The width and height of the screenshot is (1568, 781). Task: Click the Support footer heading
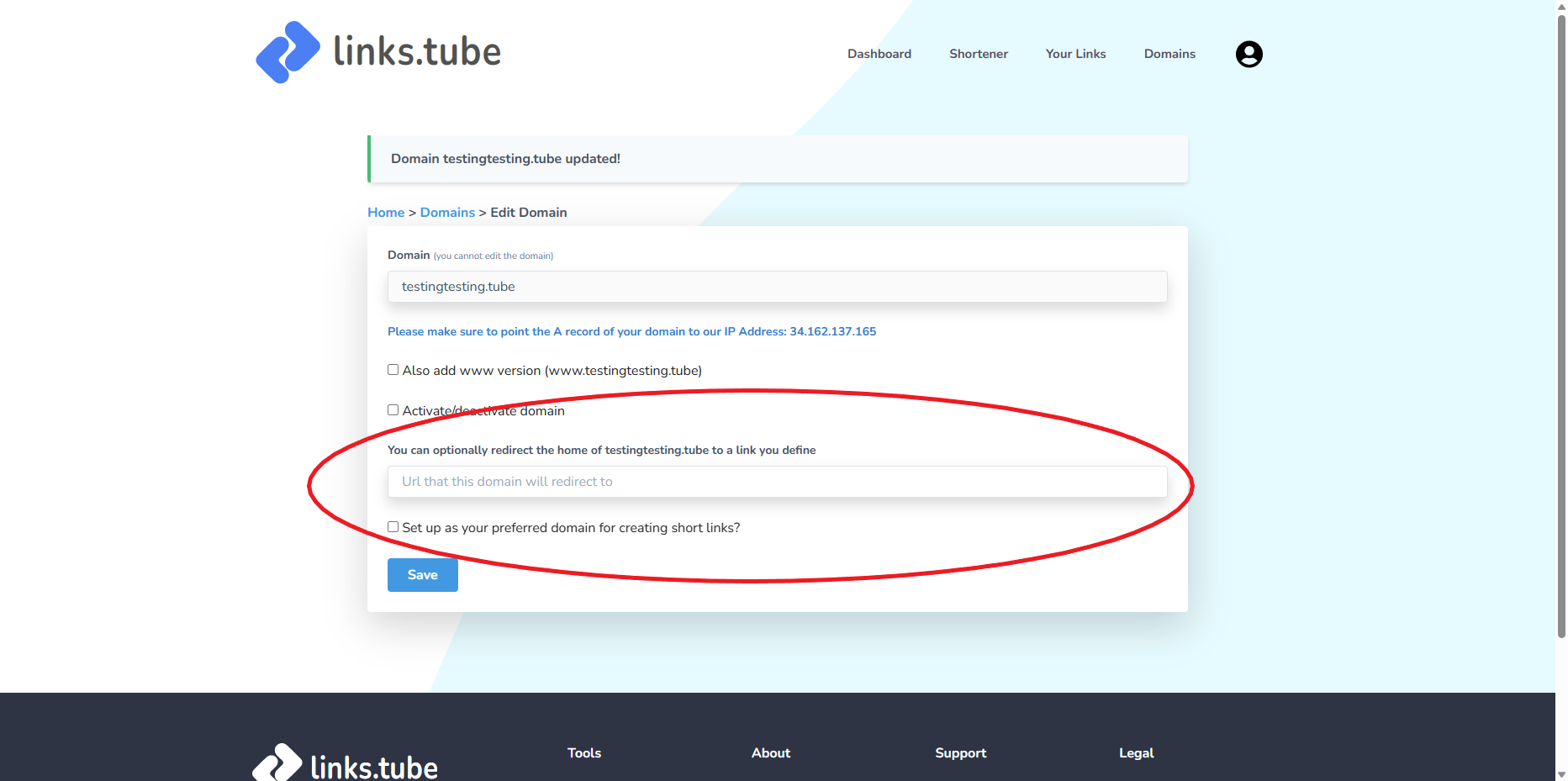click(x=960, y=753)
